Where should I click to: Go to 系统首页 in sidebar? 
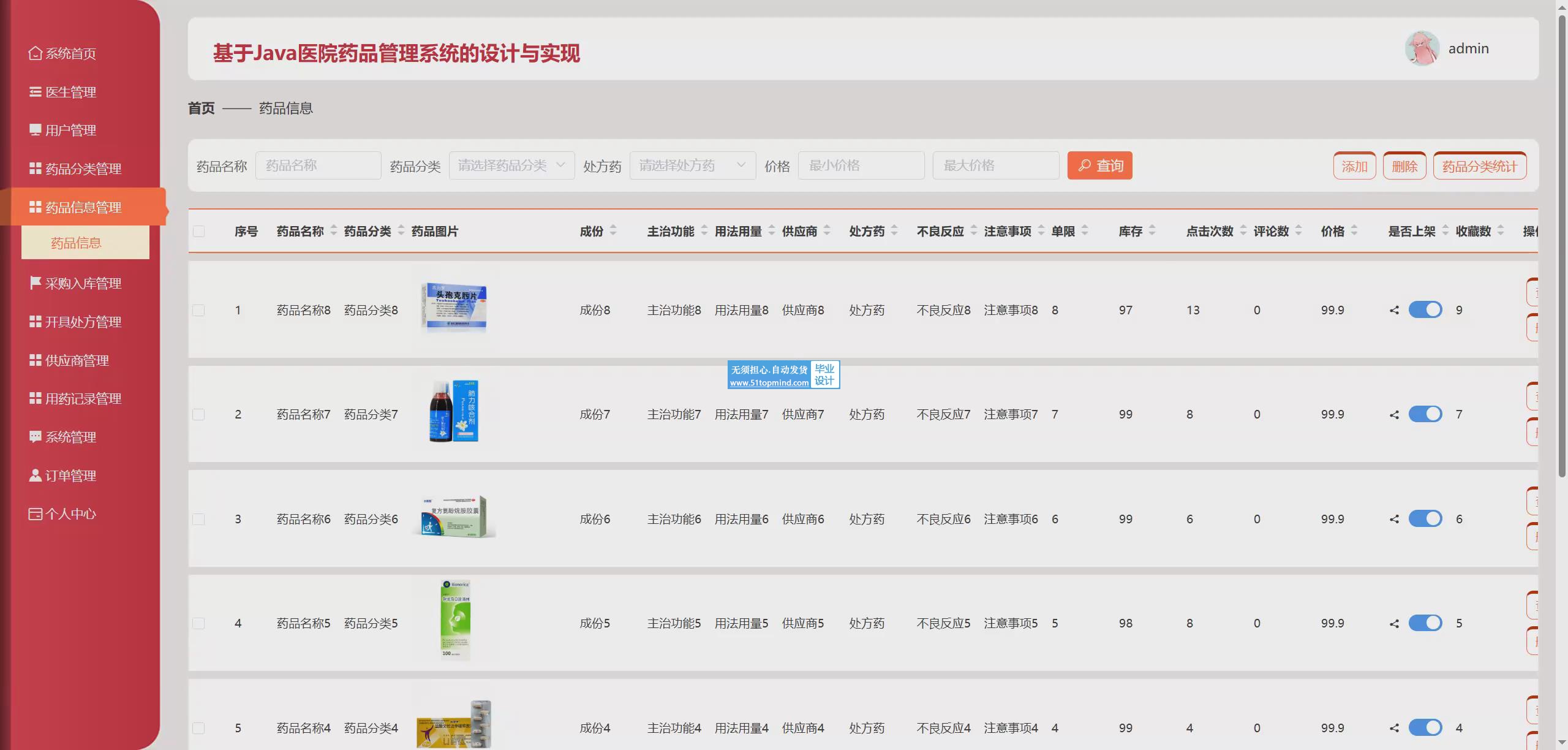70,53
